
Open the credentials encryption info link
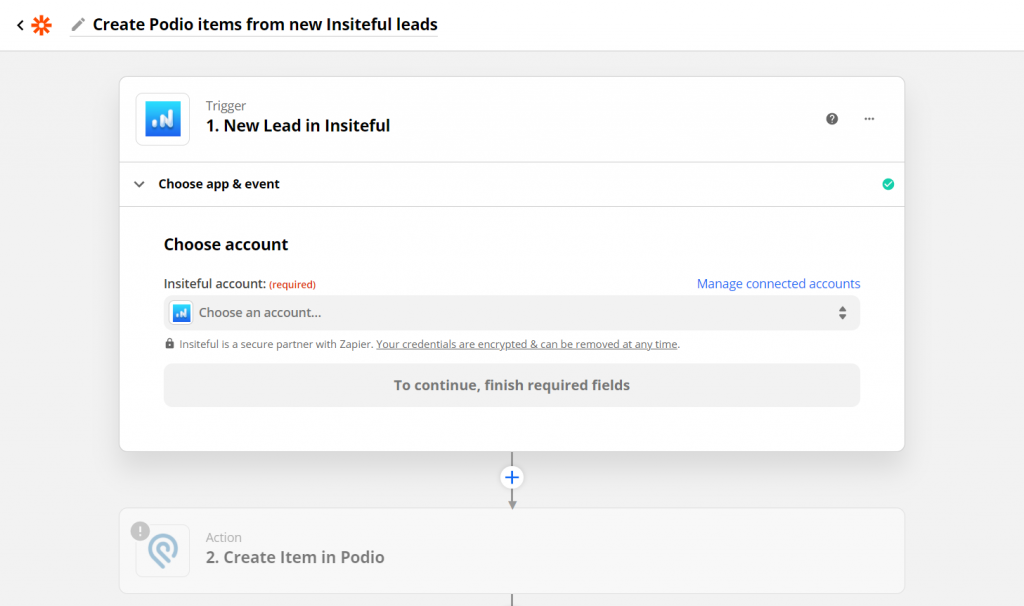(x=526, y=344)
